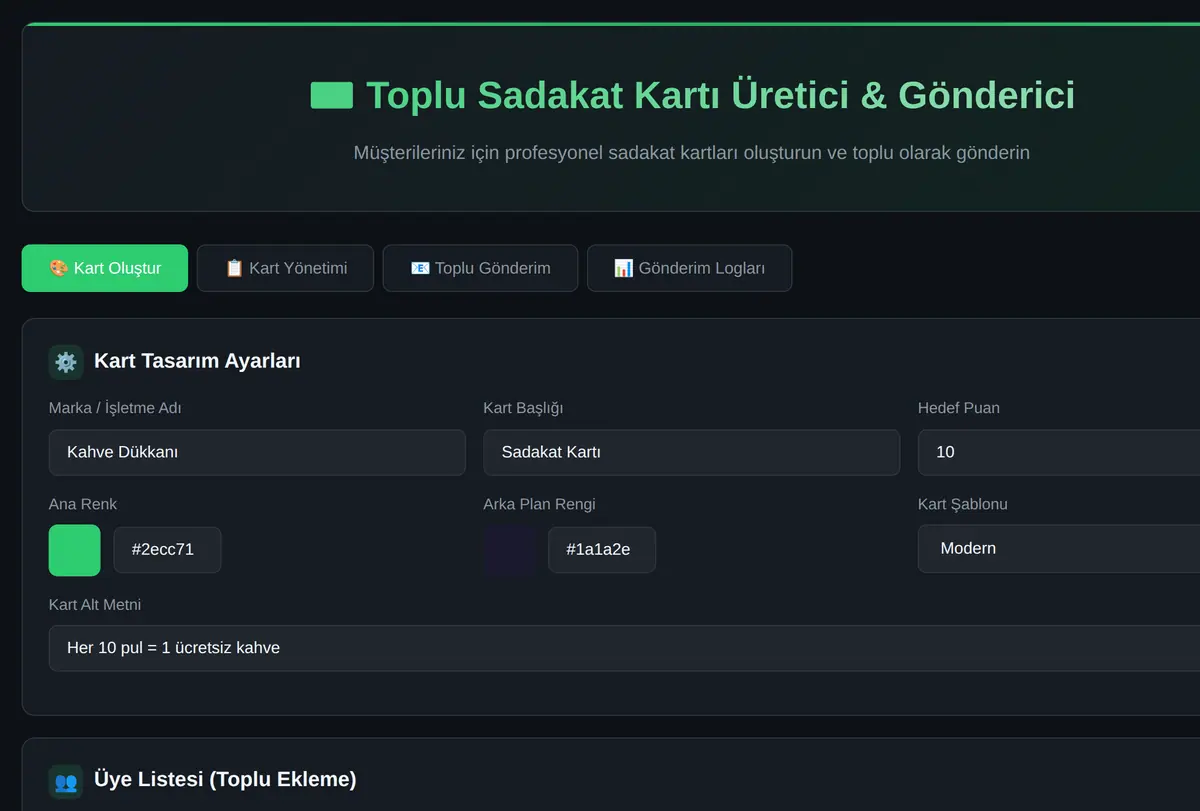Click the Üye Listesi (Toplu Ekleme) heading
Viewport: 1200px width, 811px height.
point(225,779)
